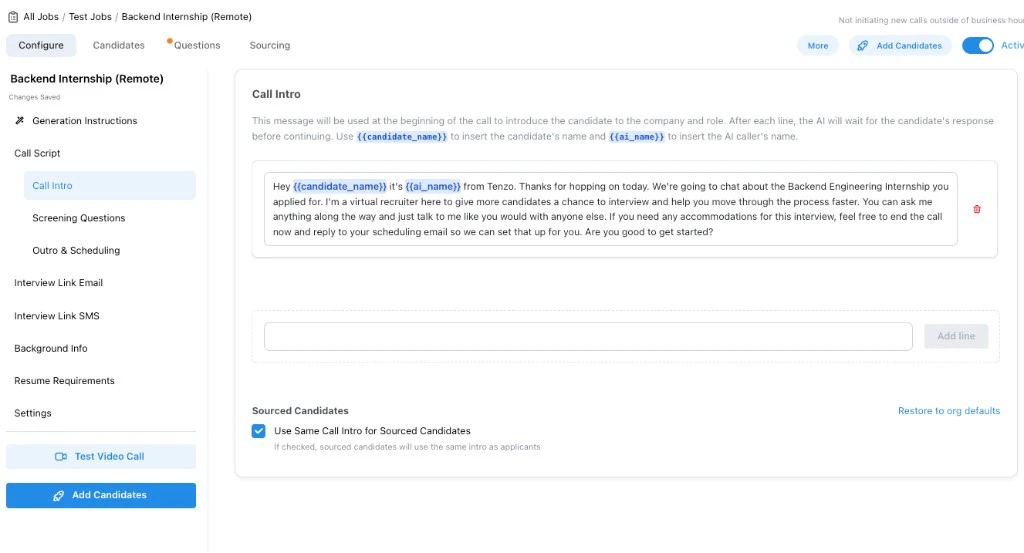Viewport: 1024px width, 553px height.
Task: Click the video camera icon on Test Video Call
Action: click(61, 456)
